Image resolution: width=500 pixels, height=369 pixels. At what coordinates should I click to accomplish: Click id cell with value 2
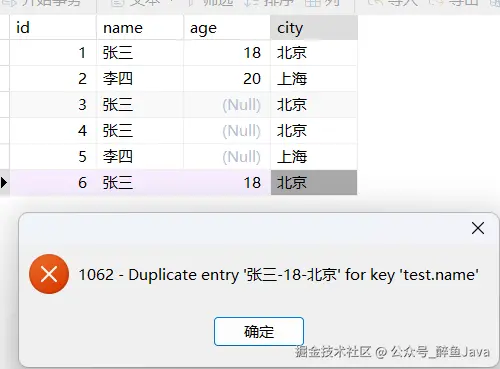coord(53,79)
